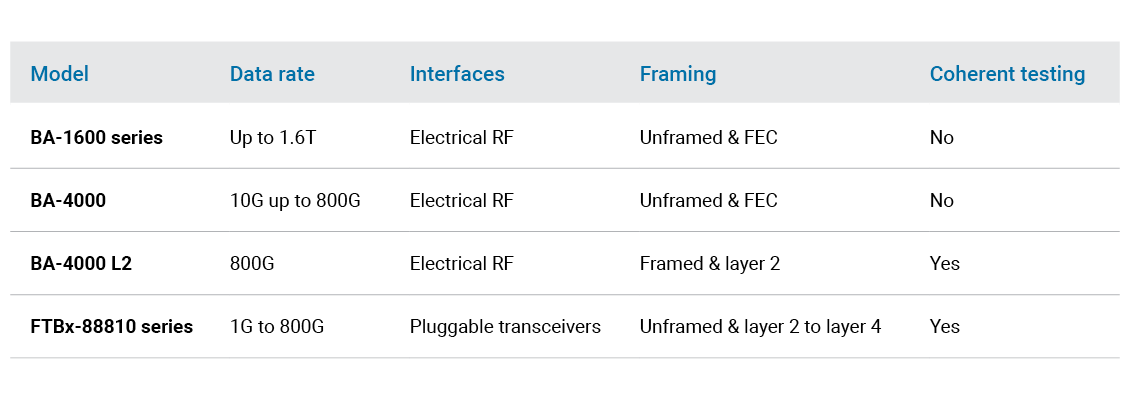
Task: Click Electrical RF in BA-1600 series row
Action: click(461, 138)
